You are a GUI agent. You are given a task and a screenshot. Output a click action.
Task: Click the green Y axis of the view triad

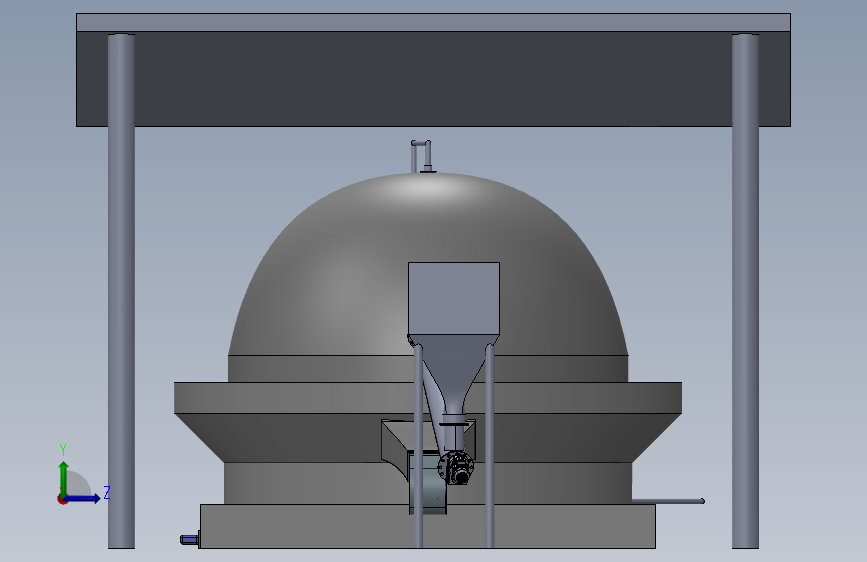click(x=64, y=478)
